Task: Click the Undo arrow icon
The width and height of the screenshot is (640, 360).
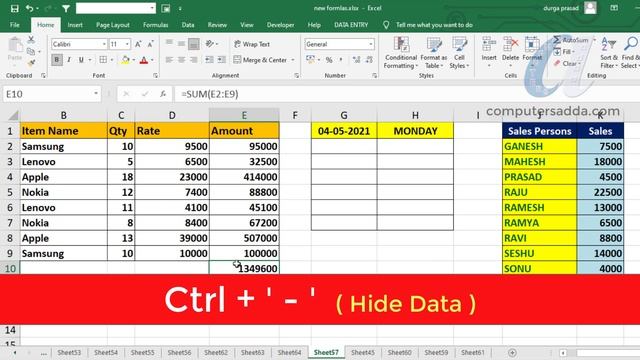Action: pyautogui.click(x=29, y=8)
